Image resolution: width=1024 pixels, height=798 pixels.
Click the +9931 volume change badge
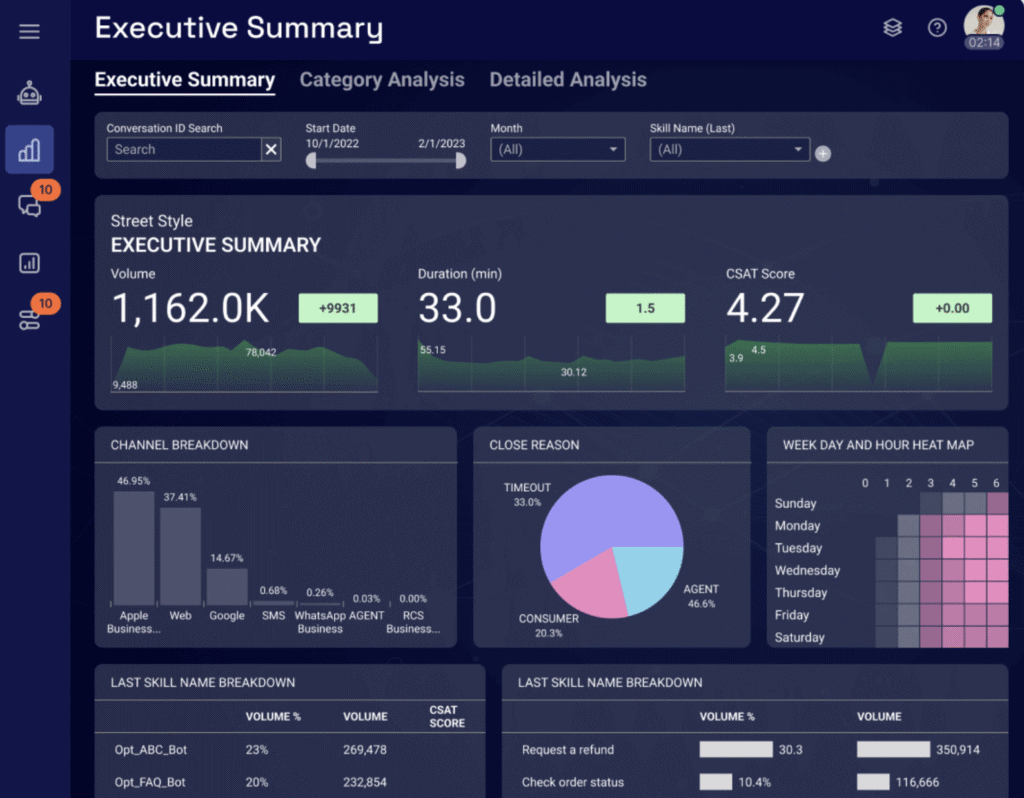(338, 308)
